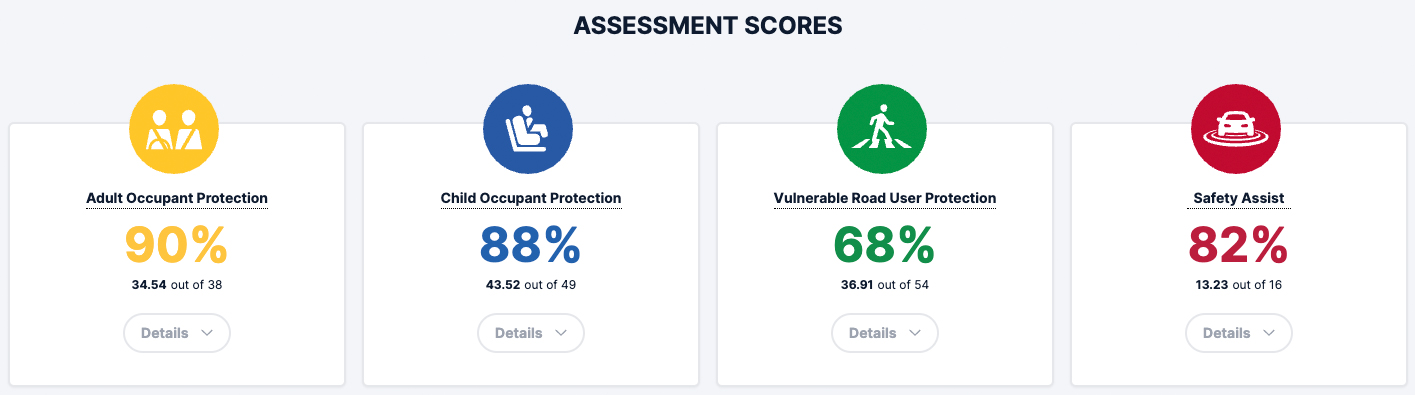Expand Details under Vulnerable Road User Protection
This screenshot has width=1415, height=395.
pos(885,333)
